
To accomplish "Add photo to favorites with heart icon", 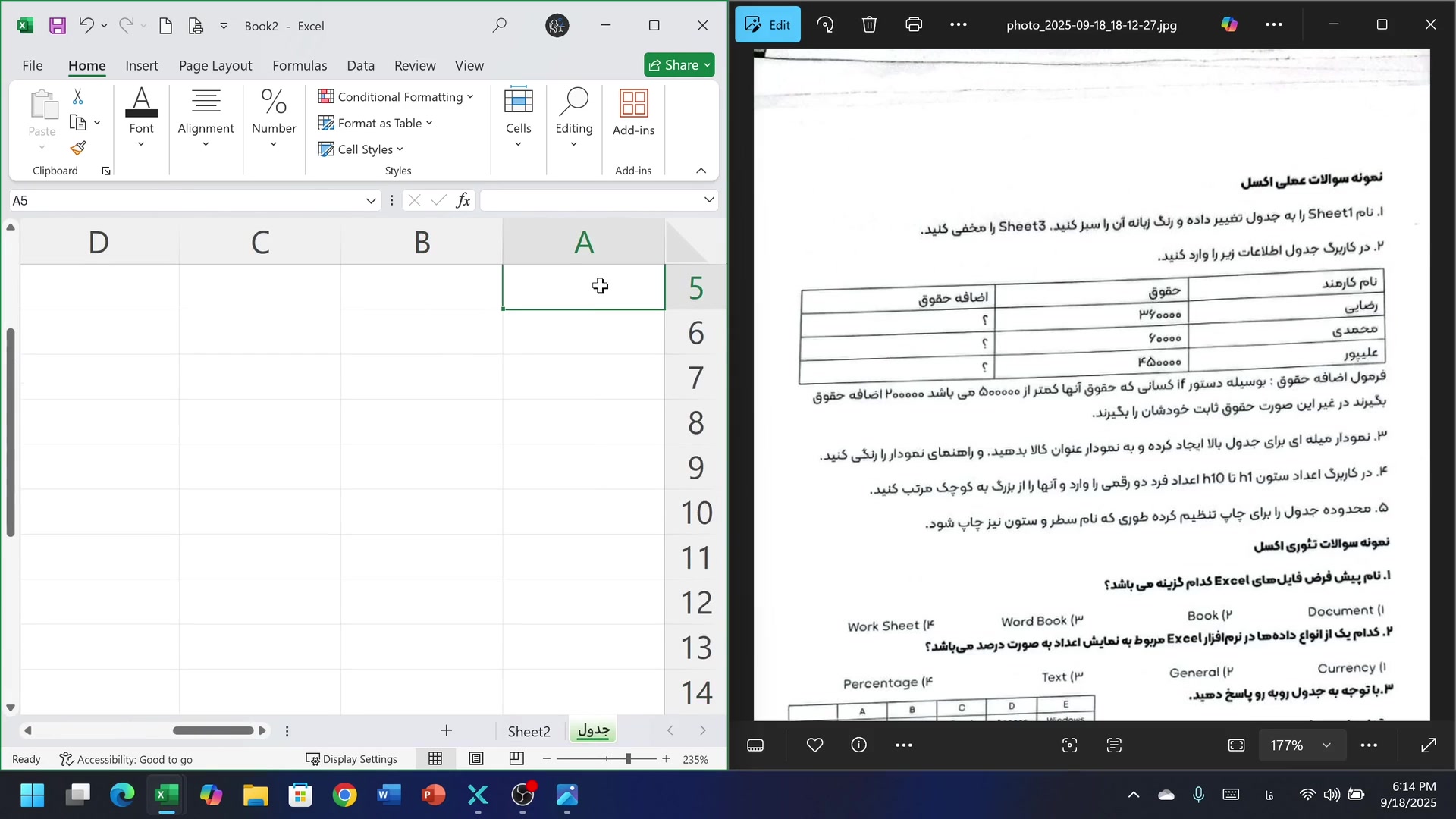I will [x=814, y=745].
